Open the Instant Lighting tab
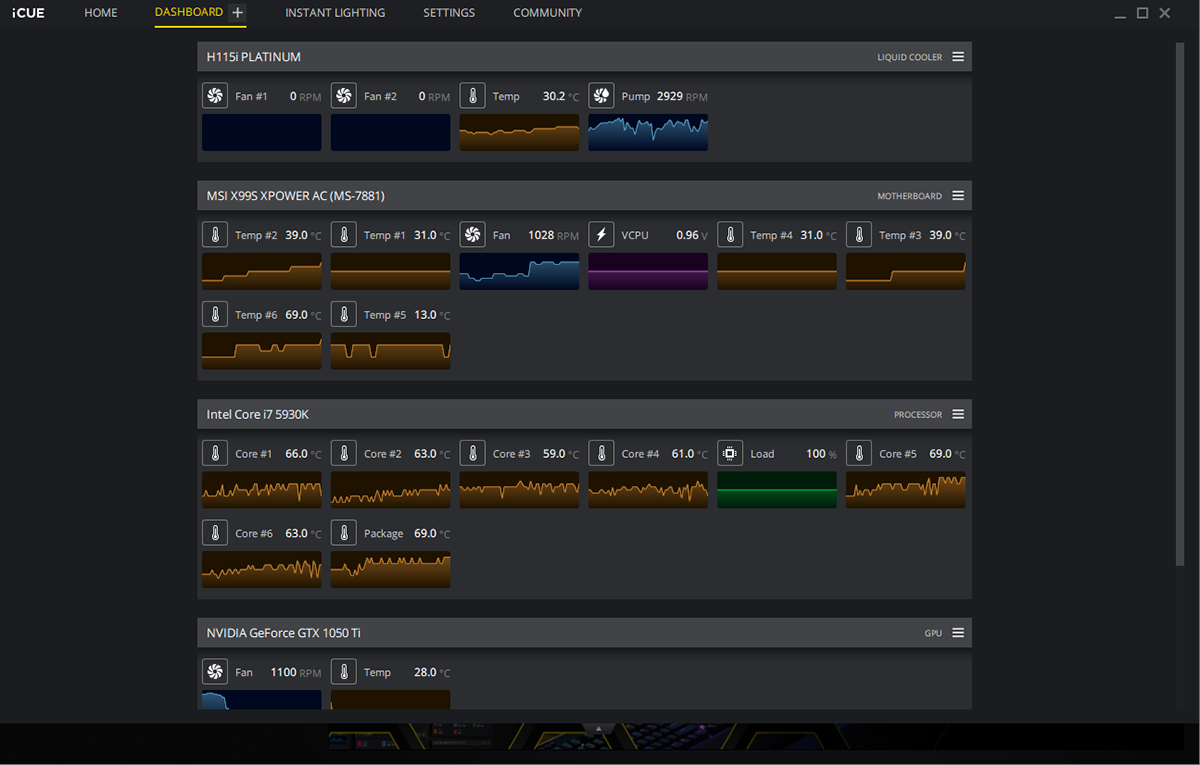Image resolution: width=1200 pixels, height=765 pixels. [335, 13]
